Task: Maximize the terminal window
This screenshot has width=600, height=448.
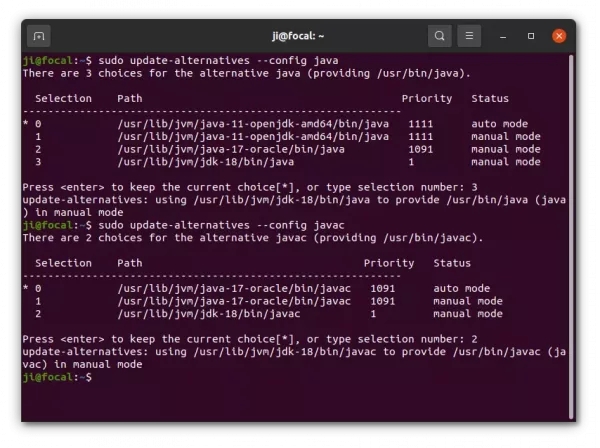Action: pos(532,36)
